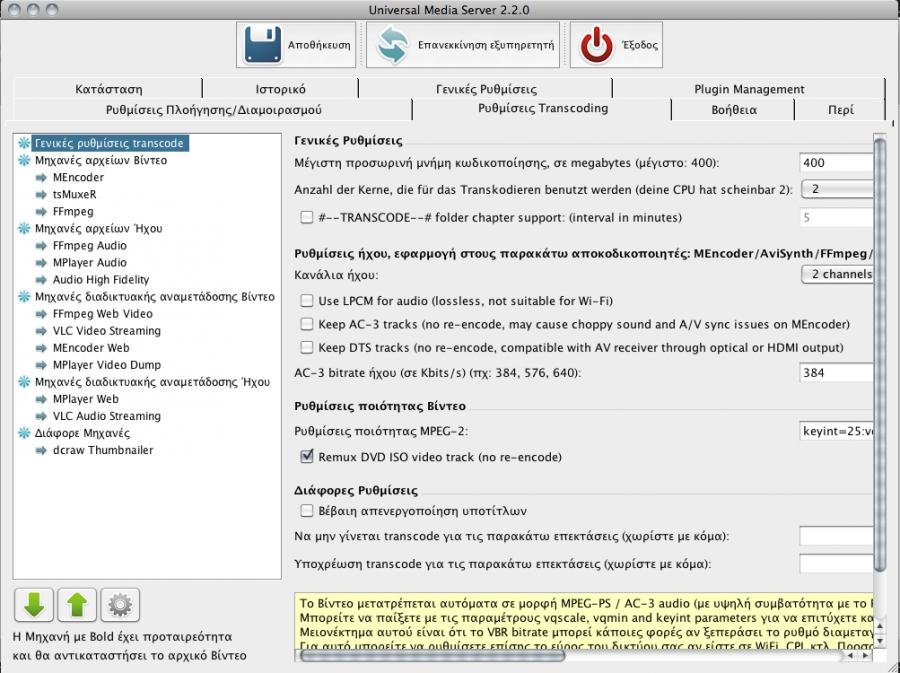This screenshot has height=673, width=900.
Task: Toggle Keep AC-3 tracks checkbox
Action: pos(307,324)
